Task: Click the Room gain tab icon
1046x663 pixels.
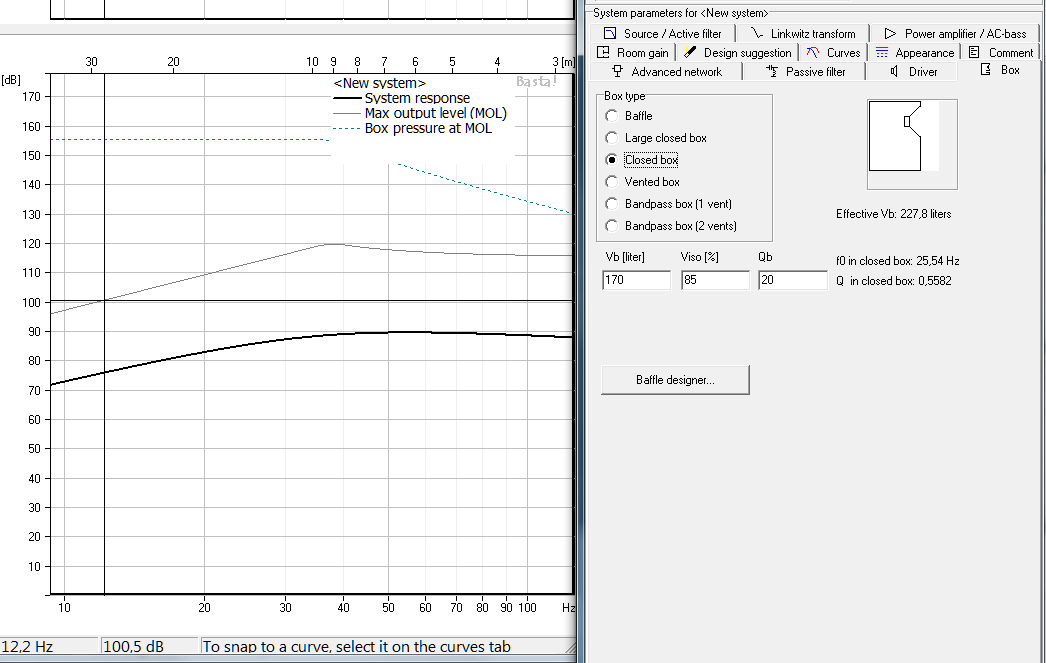Action: point(603,52)
